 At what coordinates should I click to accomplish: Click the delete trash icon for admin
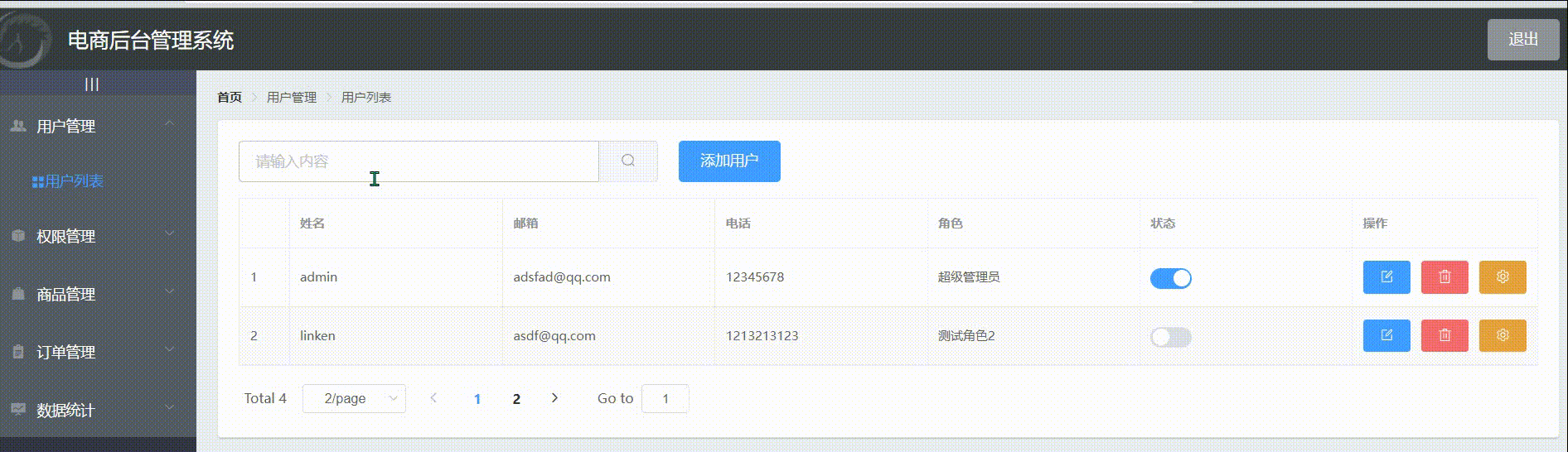click(1445, 277)
